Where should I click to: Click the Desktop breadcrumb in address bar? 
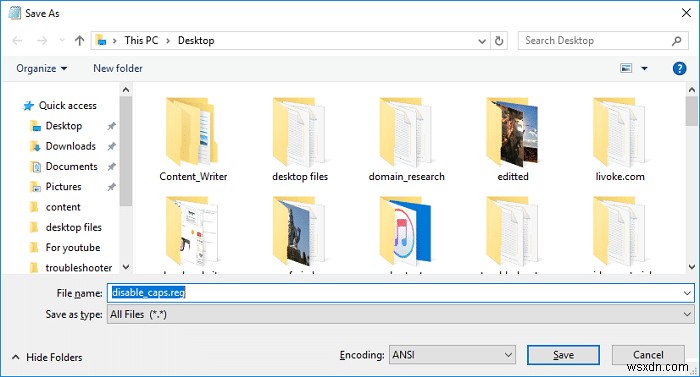(x=196, y=41)
